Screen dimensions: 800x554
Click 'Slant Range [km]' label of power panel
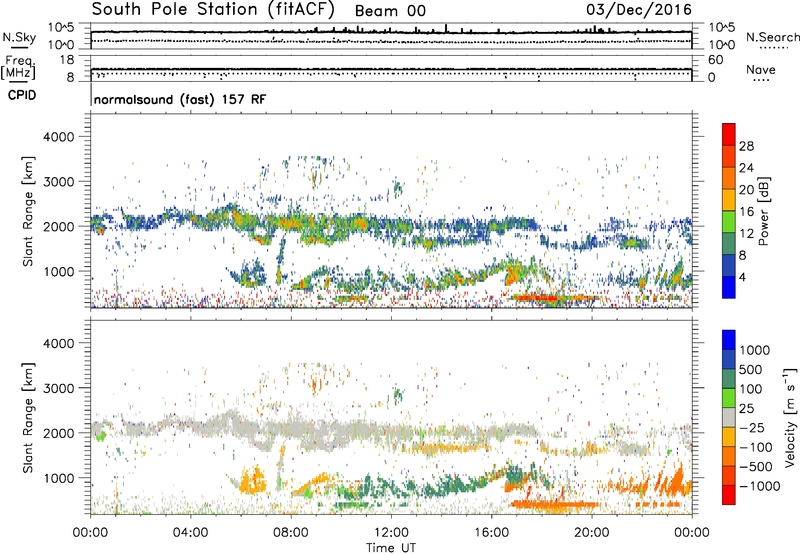(28, 211)
